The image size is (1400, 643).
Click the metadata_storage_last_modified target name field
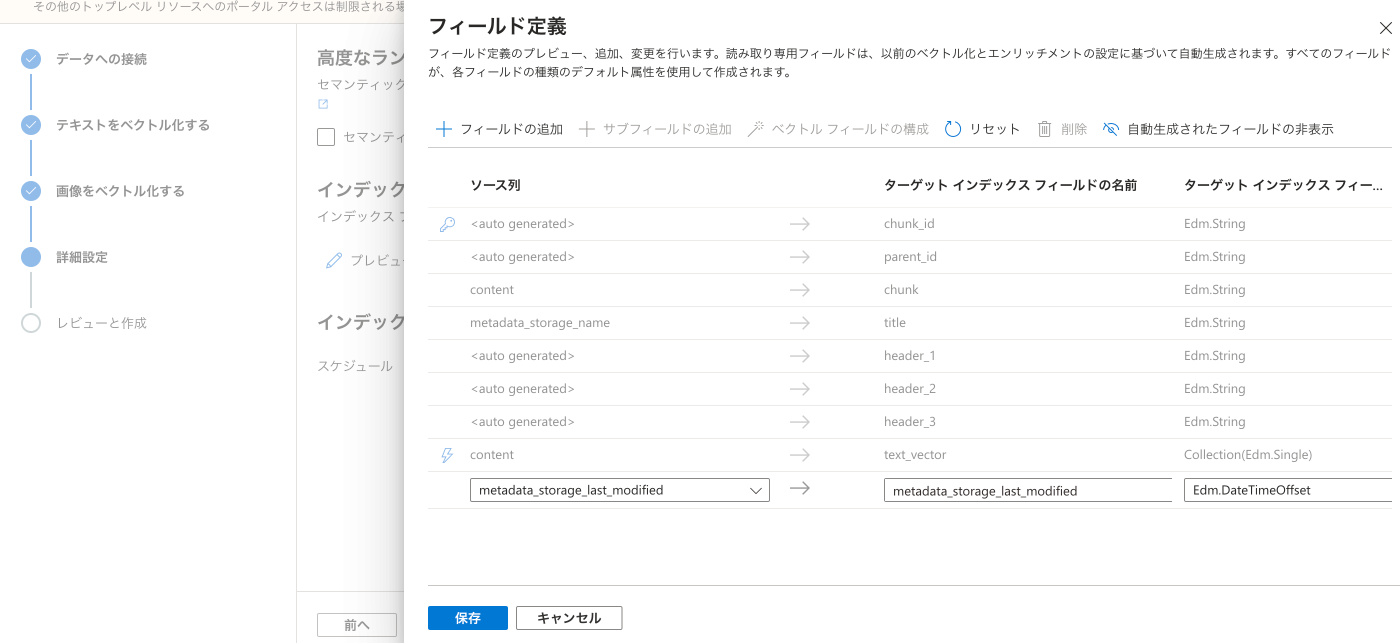(1028, 490)
